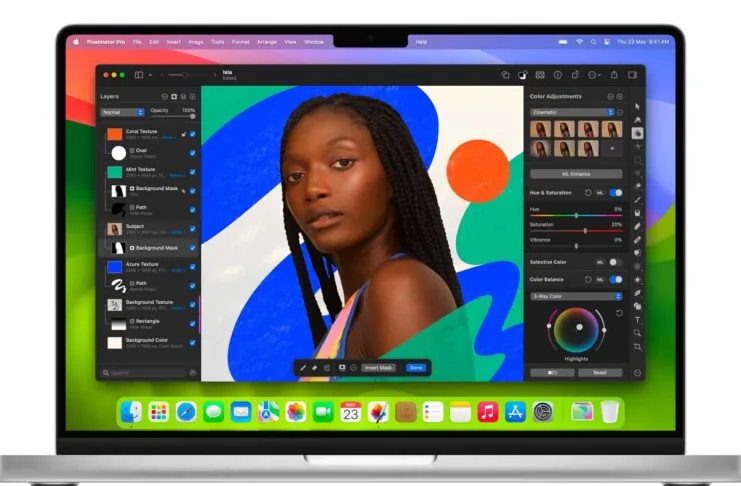The height and width of the screenshot is (486, 741).
Task: Enable the Selective Color switch
Action: click(x=615, y=262)
